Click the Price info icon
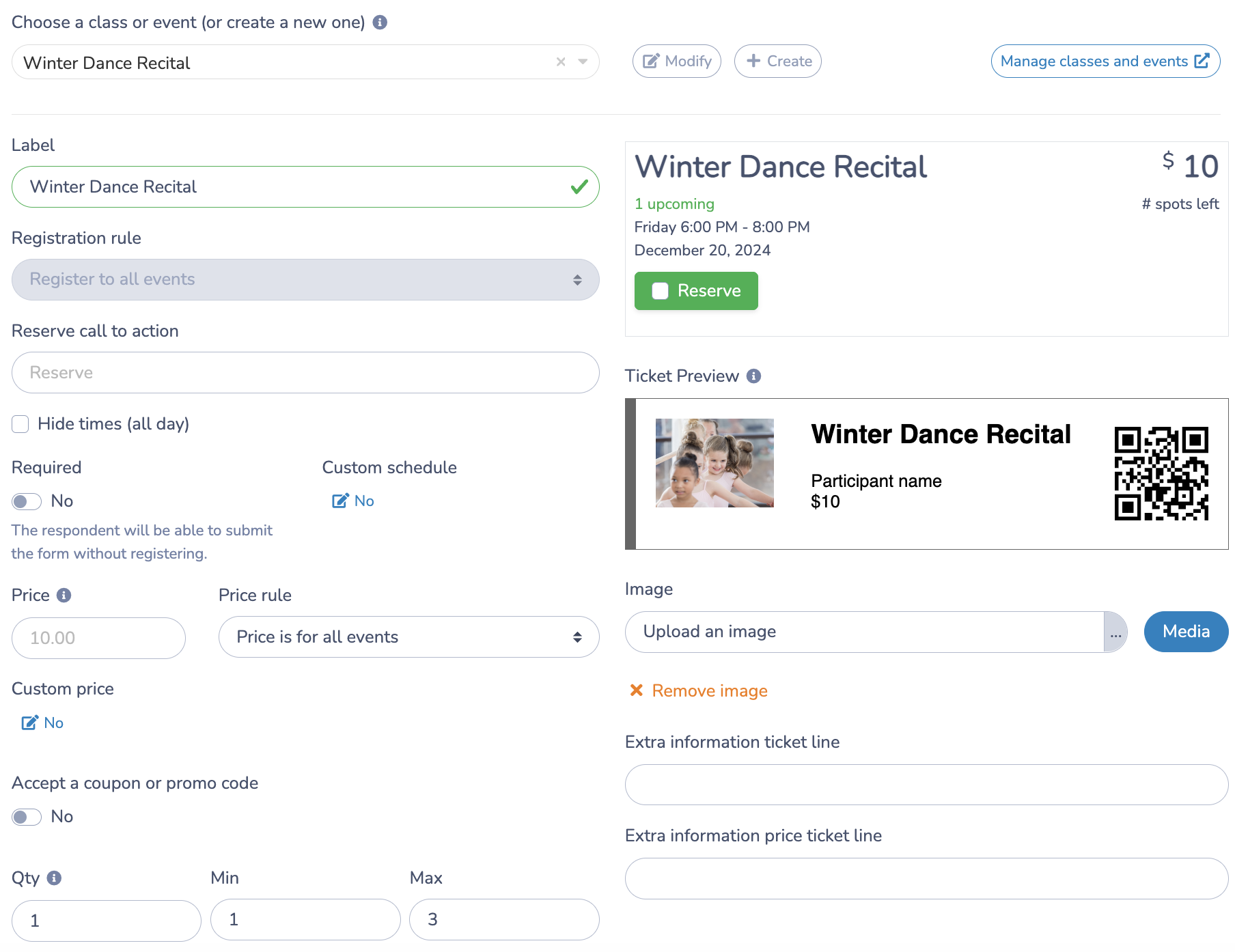Screen dimensions: 1235x952 pyautogui.click(x=64, y=596)
